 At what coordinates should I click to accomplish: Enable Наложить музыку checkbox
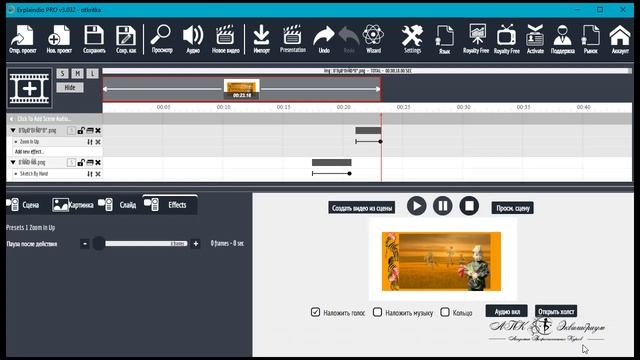point(378,312)
